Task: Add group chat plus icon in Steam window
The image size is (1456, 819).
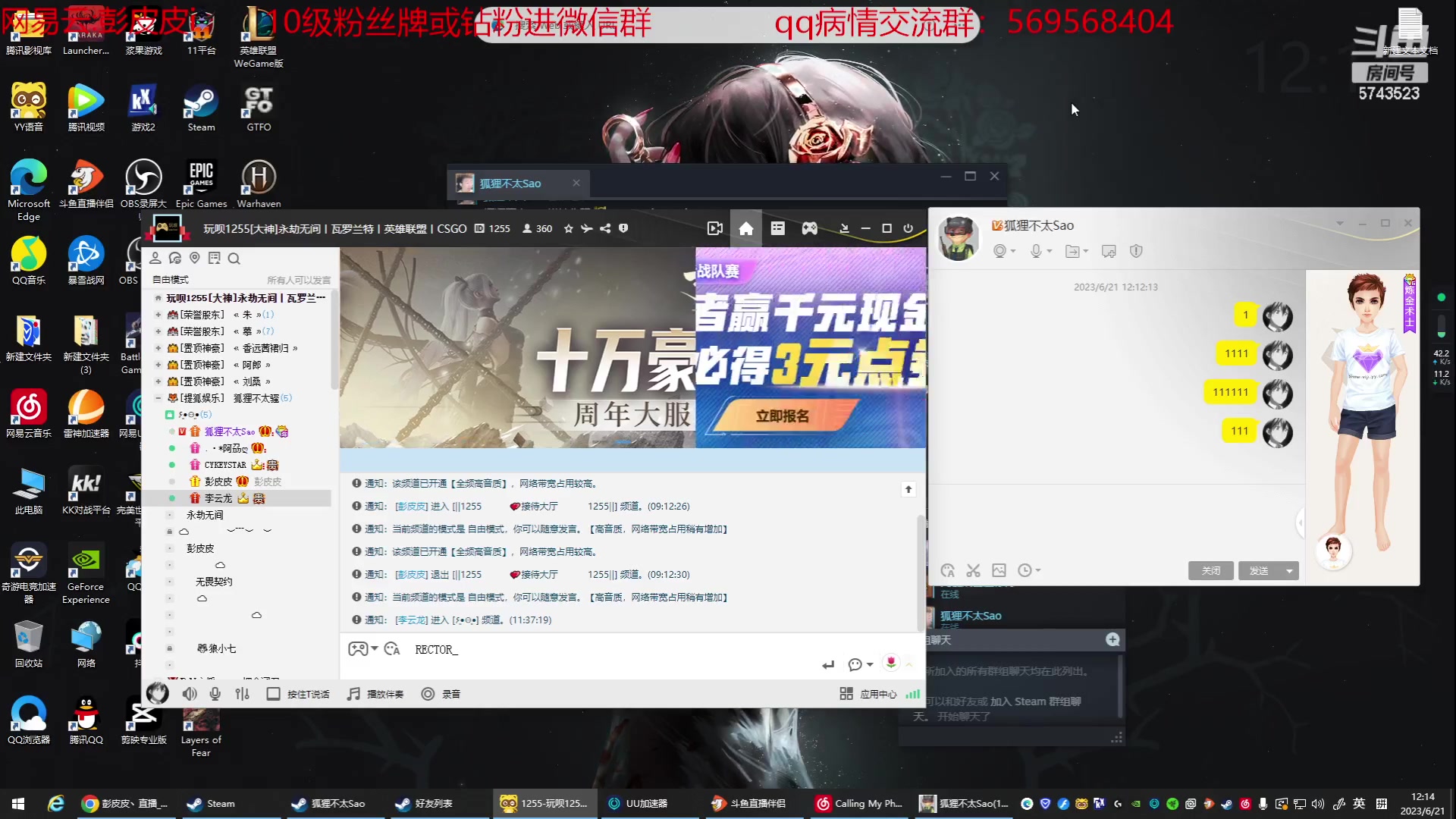Action: tap(1112, 639)
